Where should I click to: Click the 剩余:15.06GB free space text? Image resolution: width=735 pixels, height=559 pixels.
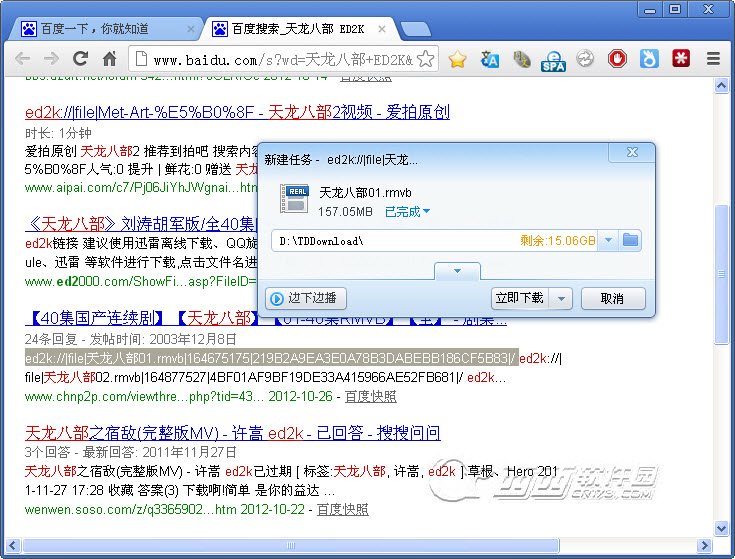pos(557,241)
